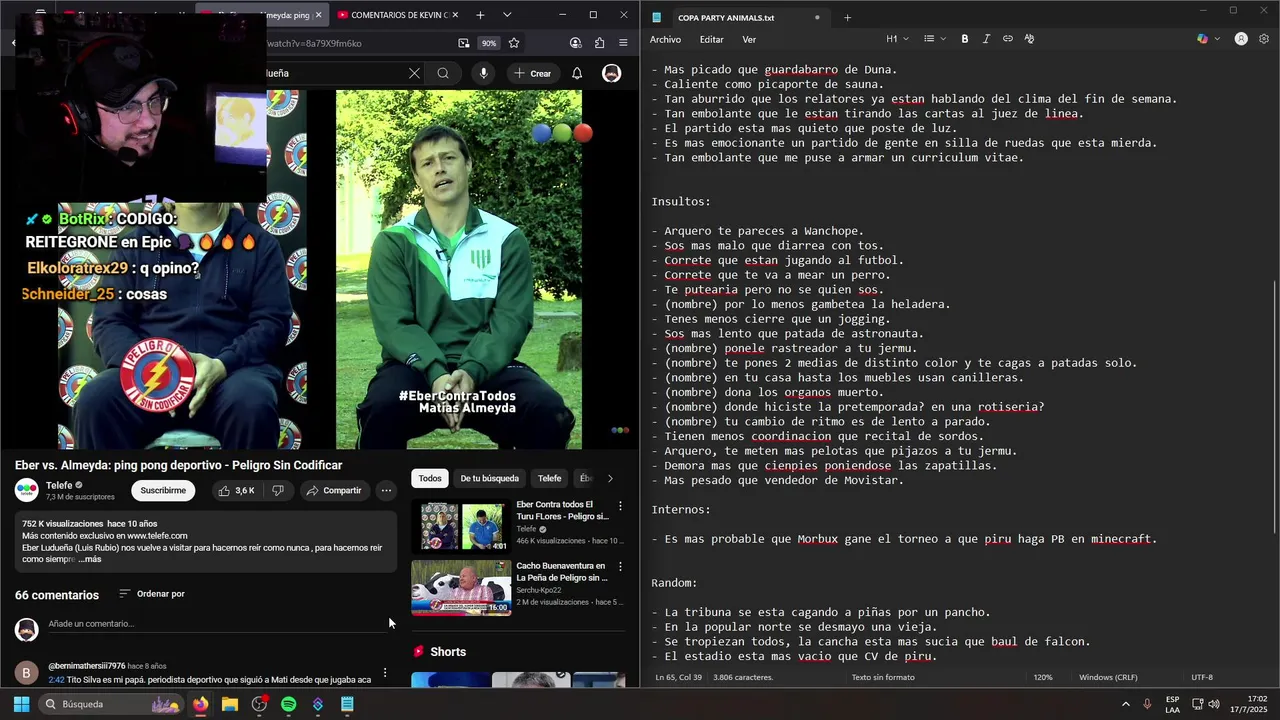Open Notepad settings gear
This screenshot has height=720, width=1280.
point(1264,39)
